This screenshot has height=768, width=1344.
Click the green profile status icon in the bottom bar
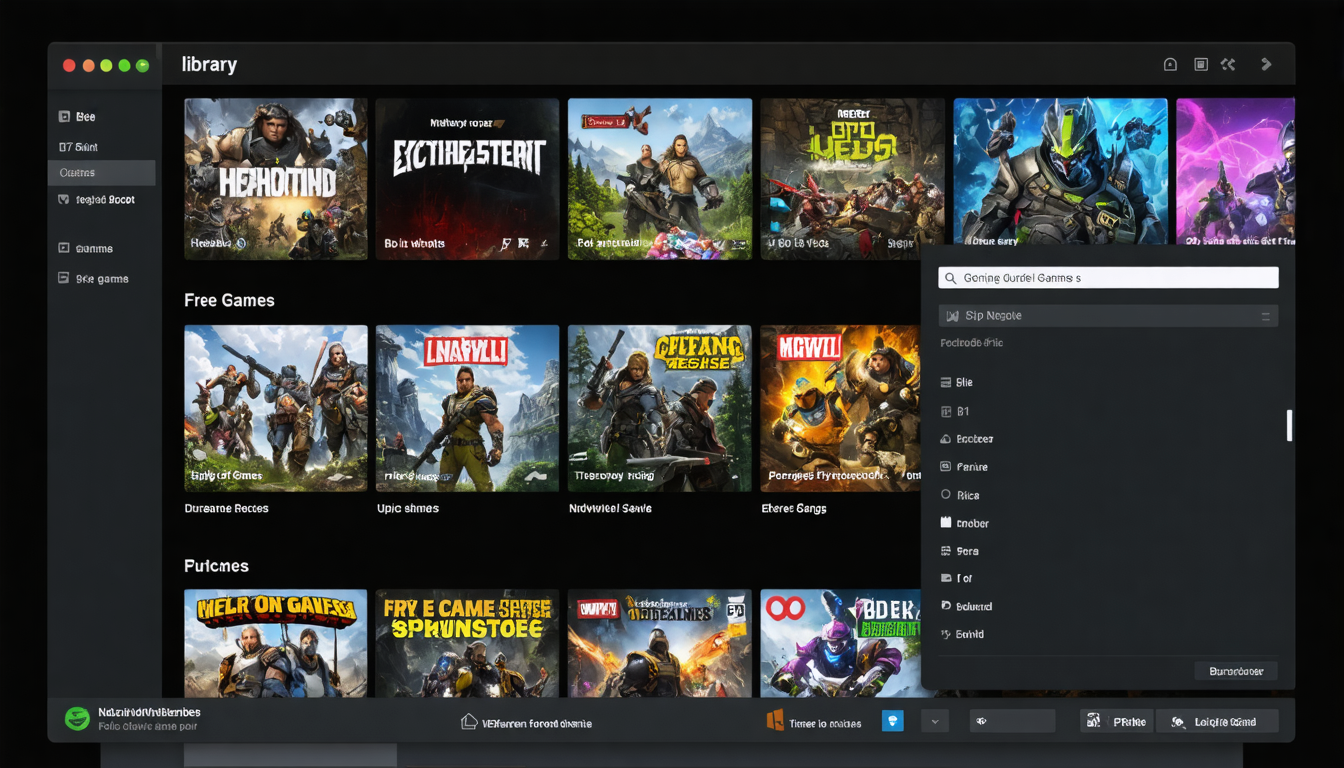click(x=77, y=719)
